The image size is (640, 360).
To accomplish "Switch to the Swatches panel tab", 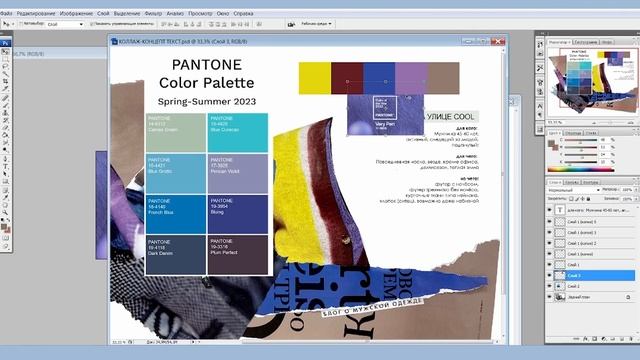I will (x=573, y=133).
